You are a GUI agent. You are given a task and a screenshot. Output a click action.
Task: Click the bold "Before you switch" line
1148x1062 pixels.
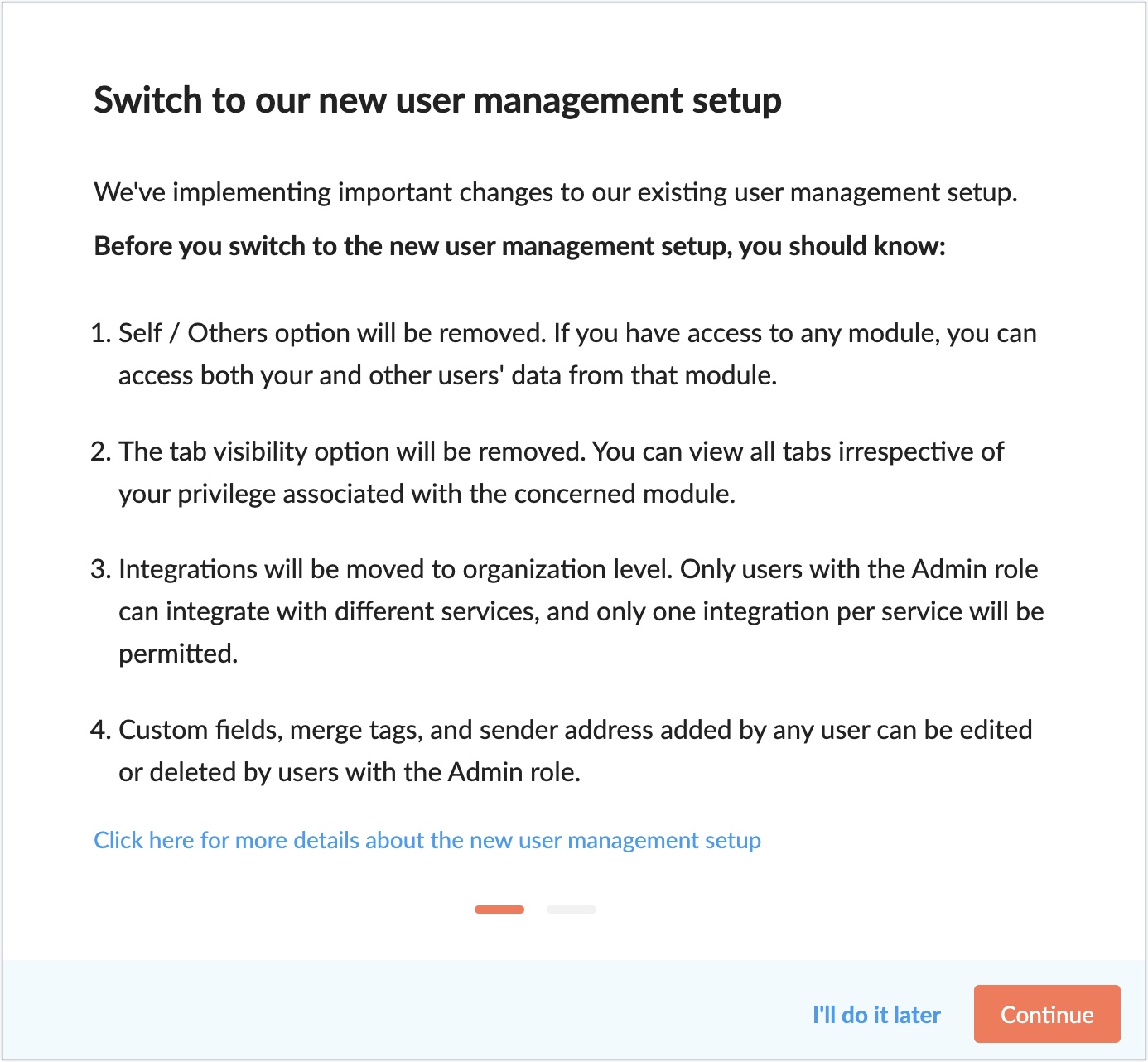tap(519, 246)
